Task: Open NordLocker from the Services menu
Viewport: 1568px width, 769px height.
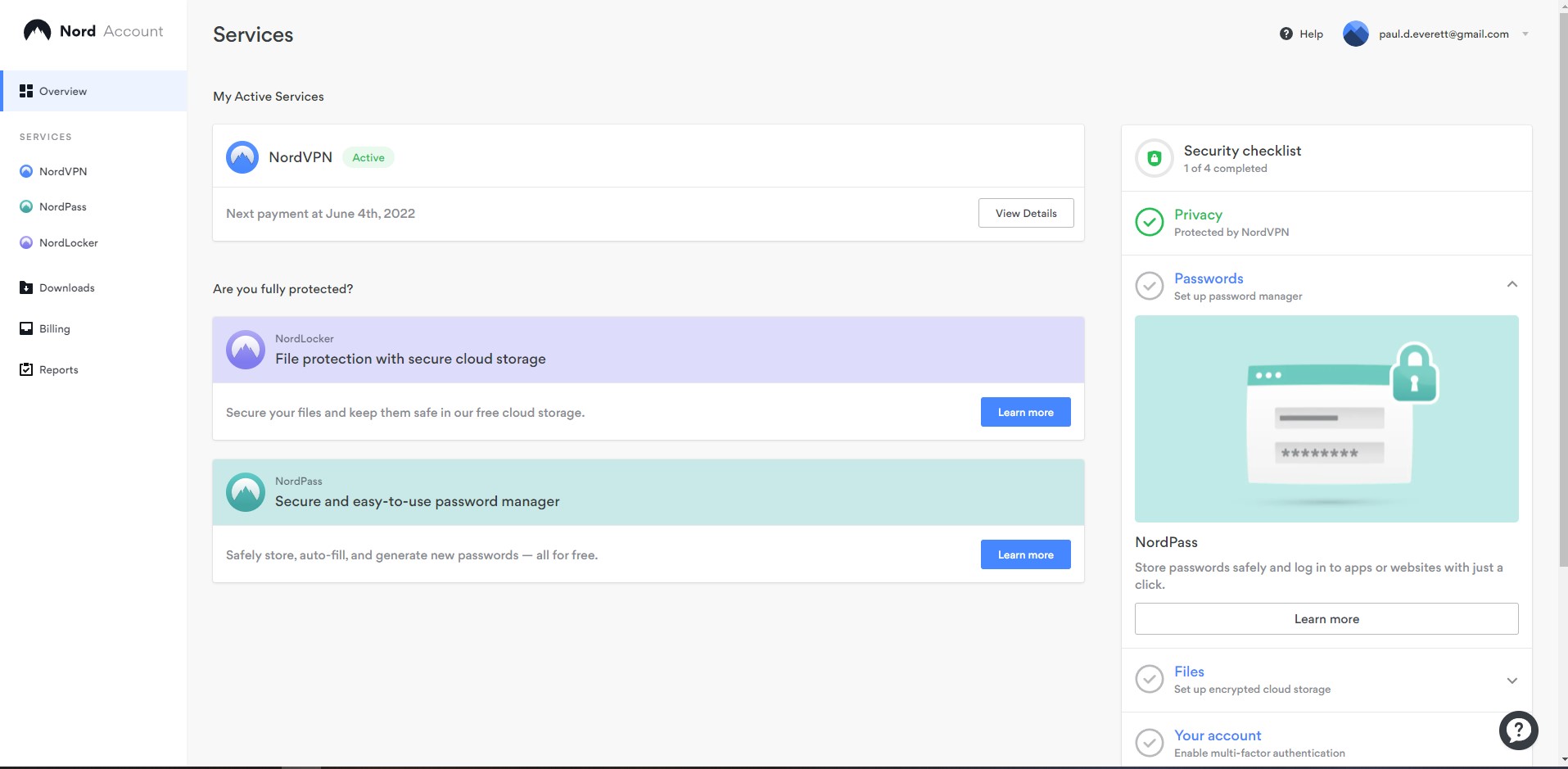Action: tap(69, 242)
